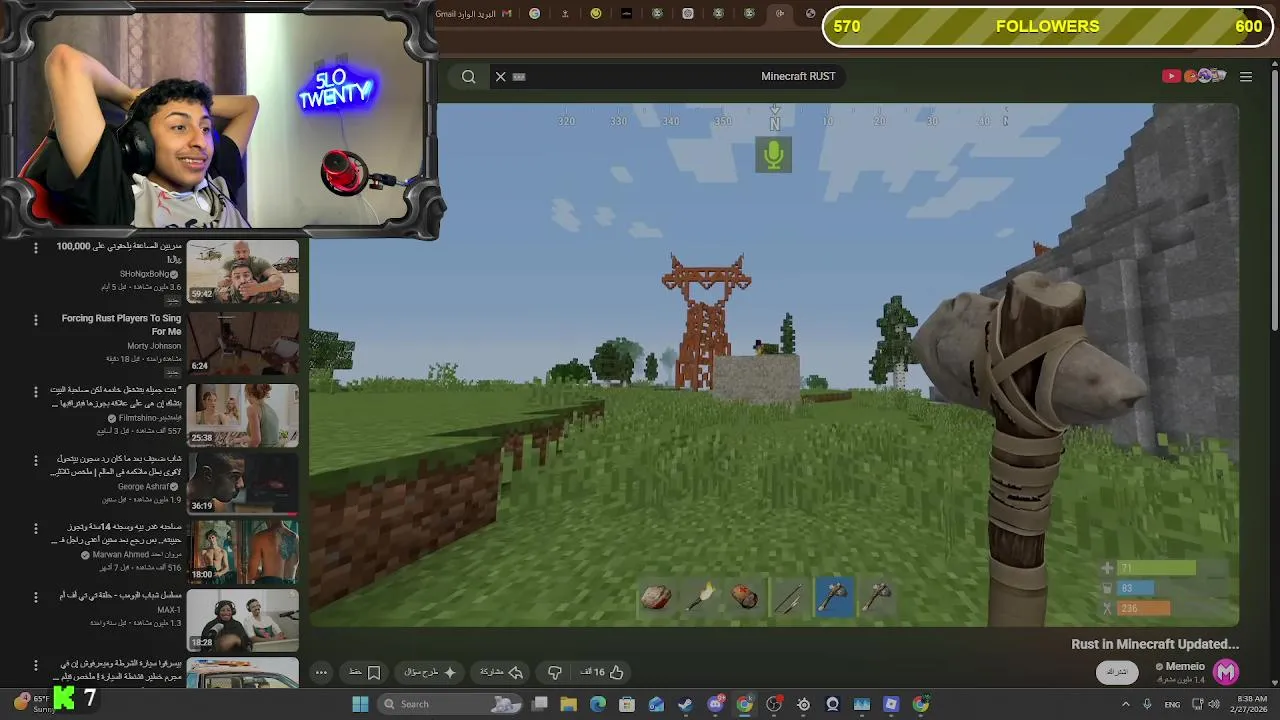Open Microsoft Store from the taskbar
The height and width of the screenshot is (720, 1280).
coord(627,704)
